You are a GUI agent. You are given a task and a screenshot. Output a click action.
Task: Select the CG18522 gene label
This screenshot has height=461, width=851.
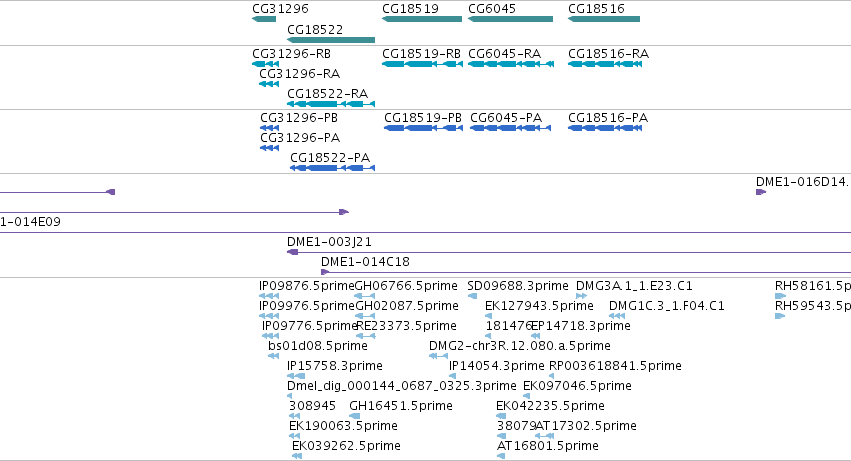click(x=315, y=29)
